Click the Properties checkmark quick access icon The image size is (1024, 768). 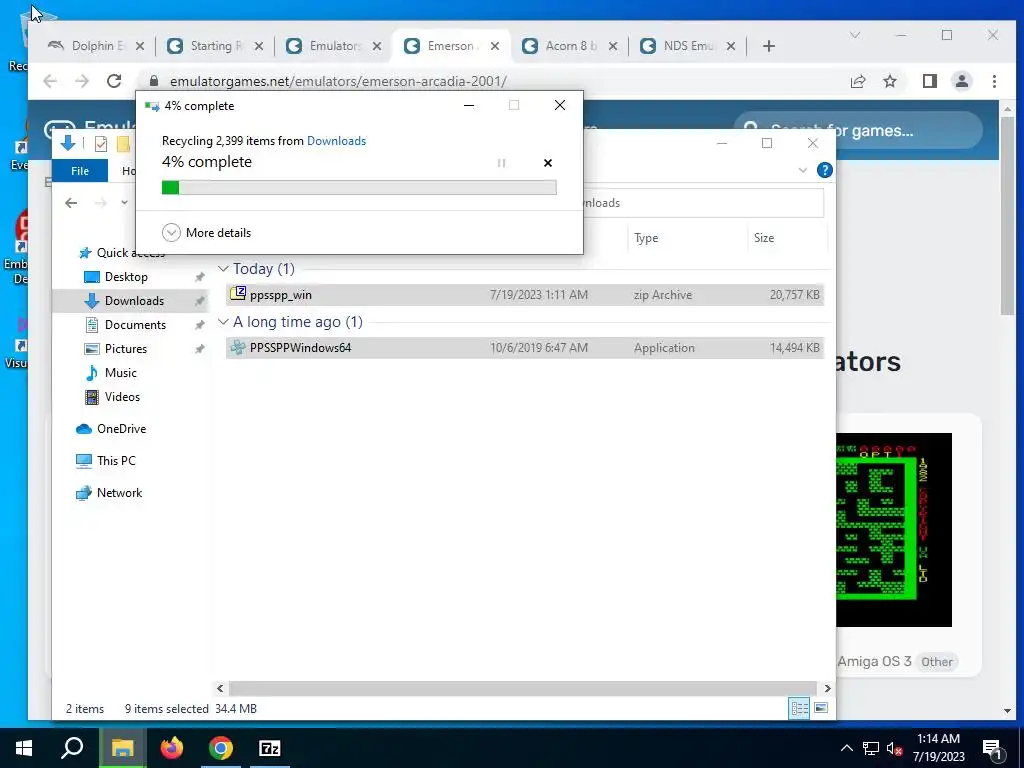point(101,144)
